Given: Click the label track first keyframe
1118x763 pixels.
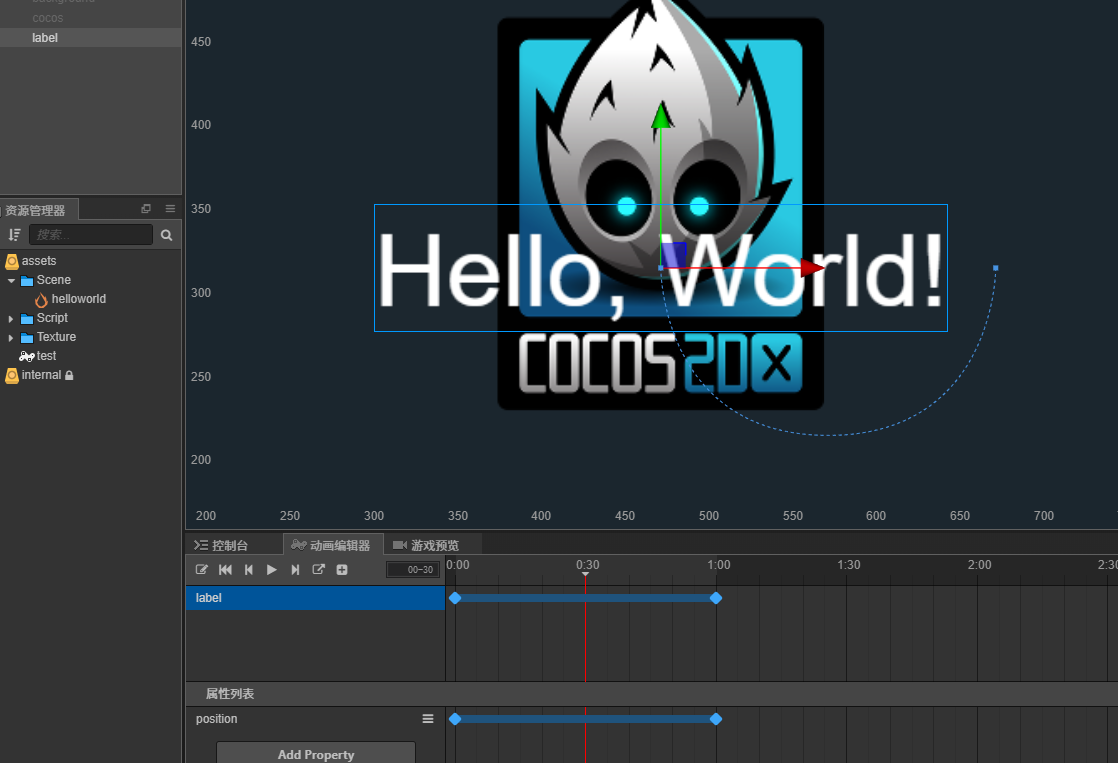Looking at the screenshot, I should point(455,598).
